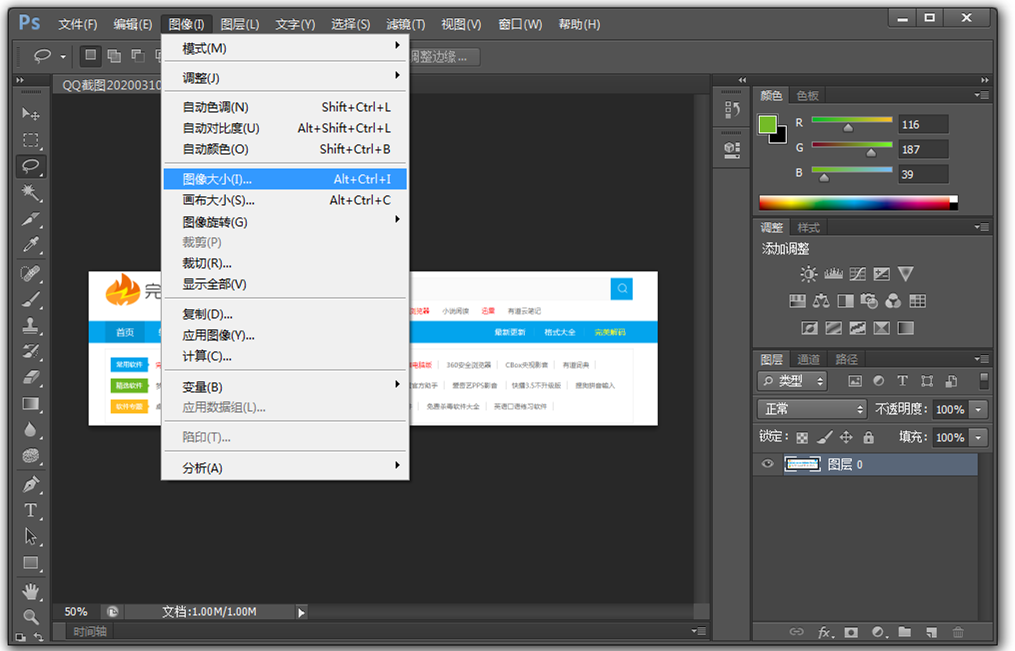Choose the Hand tool
Screen dimensions: 1015x651
pos(31,590)
